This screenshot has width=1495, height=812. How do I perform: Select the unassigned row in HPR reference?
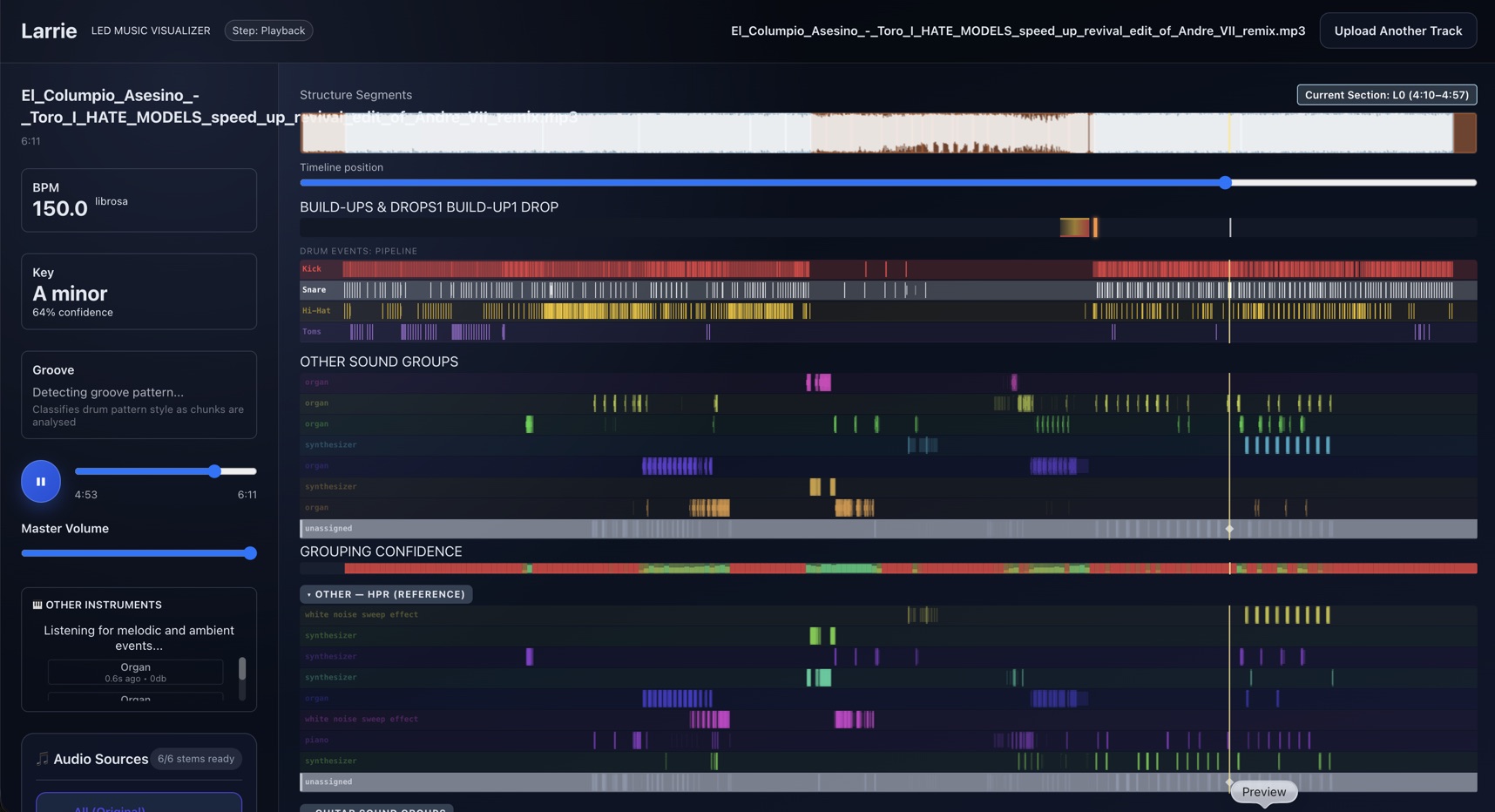pyautogui.click(x=888, y=782)
